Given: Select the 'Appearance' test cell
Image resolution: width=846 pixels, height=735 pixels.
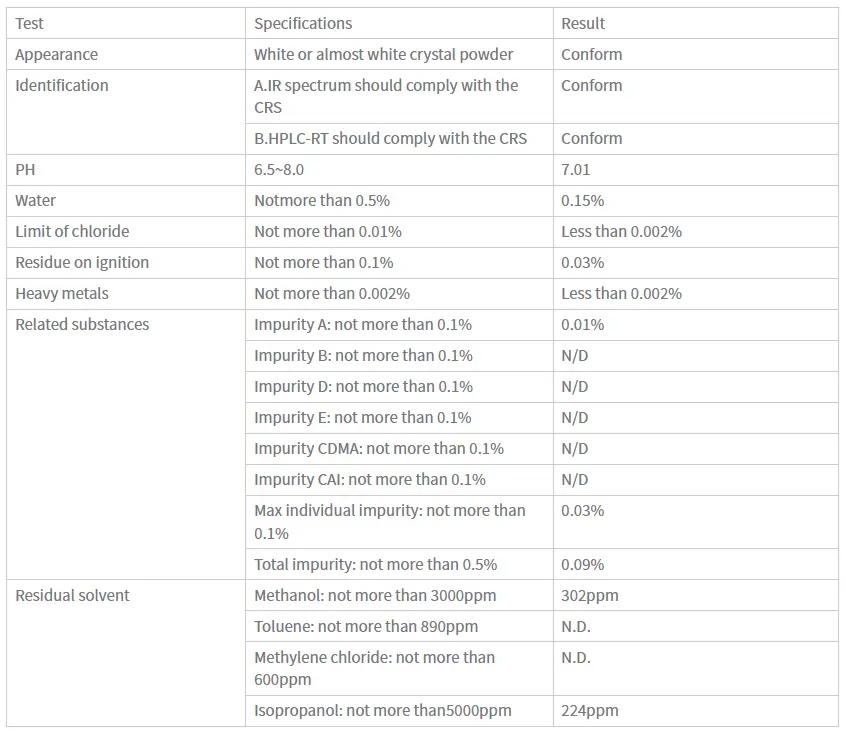Looking at the screenshot, I should [56, 54].
